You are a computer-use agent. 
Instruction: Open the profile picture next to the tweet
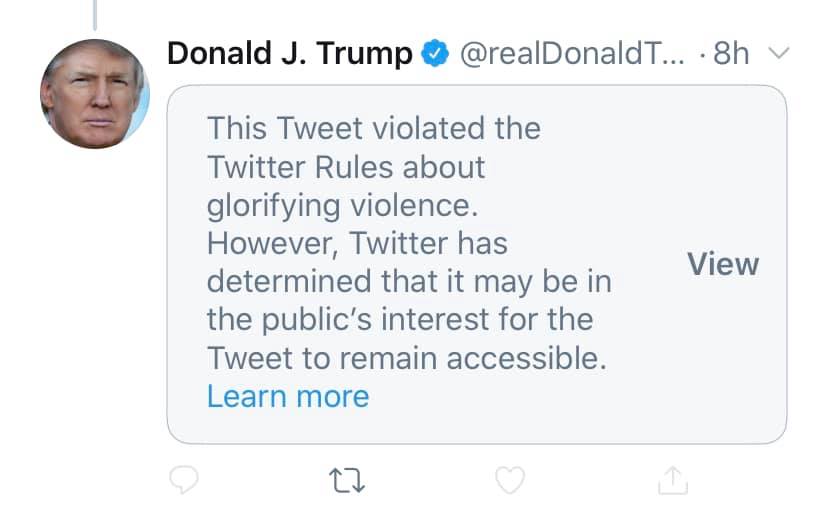[x=95, y=93]
